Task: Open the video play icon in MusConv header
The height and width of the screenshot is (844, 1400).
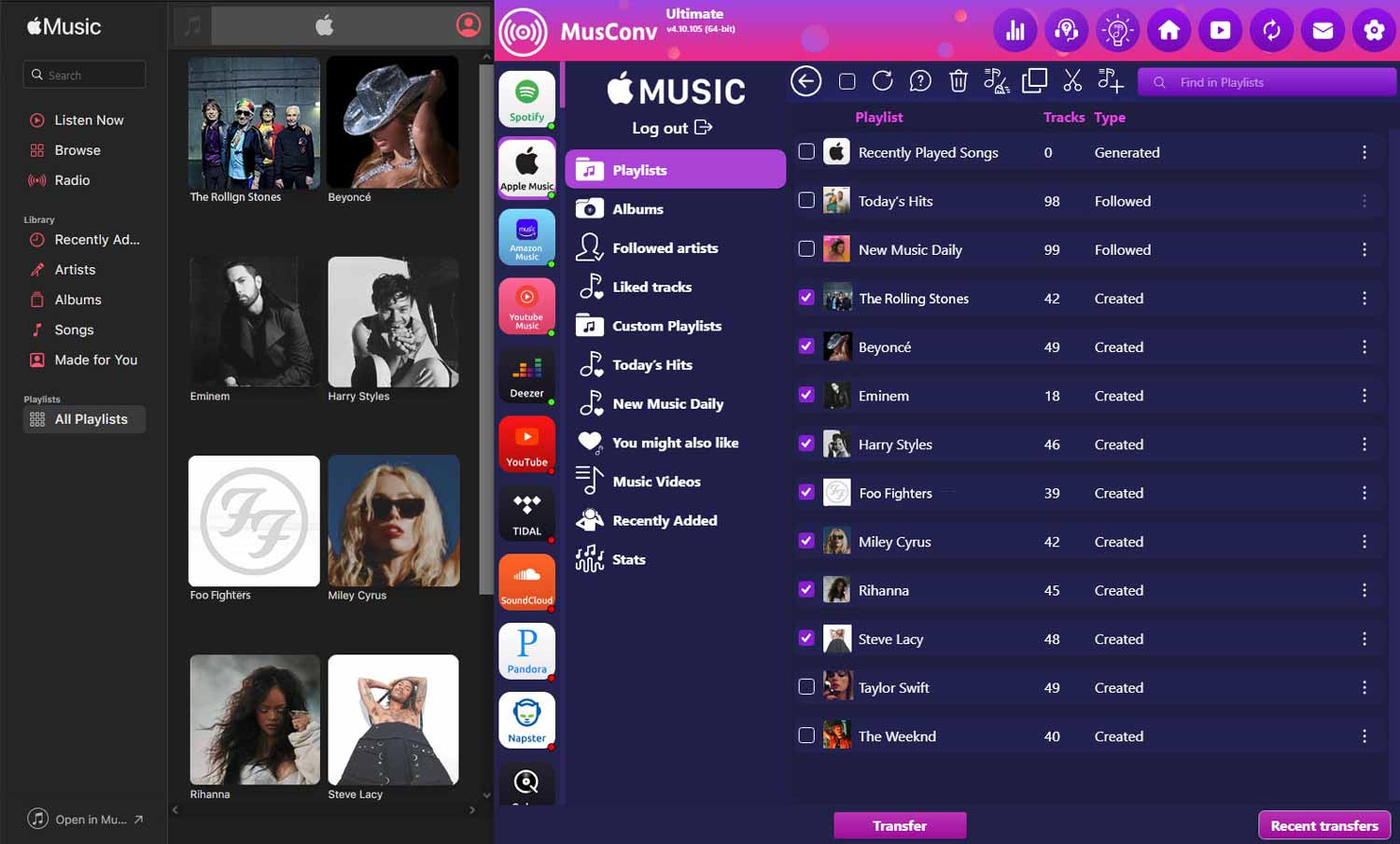Action: point(1220,31)
